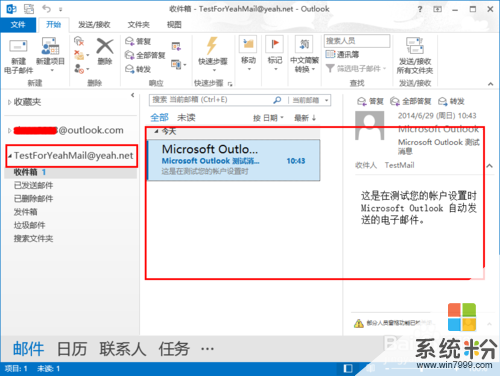The height and width of the screenshot is (376, 500).
Task: Reply to message from ribbon
Action: pyautogui.click(x=138, y=41)
